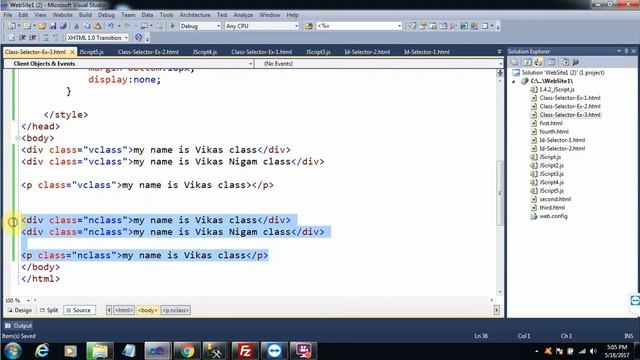Select Id-Selector-1.html in Solution Explorer
640x360 pixels.
(x=562, y=140)
